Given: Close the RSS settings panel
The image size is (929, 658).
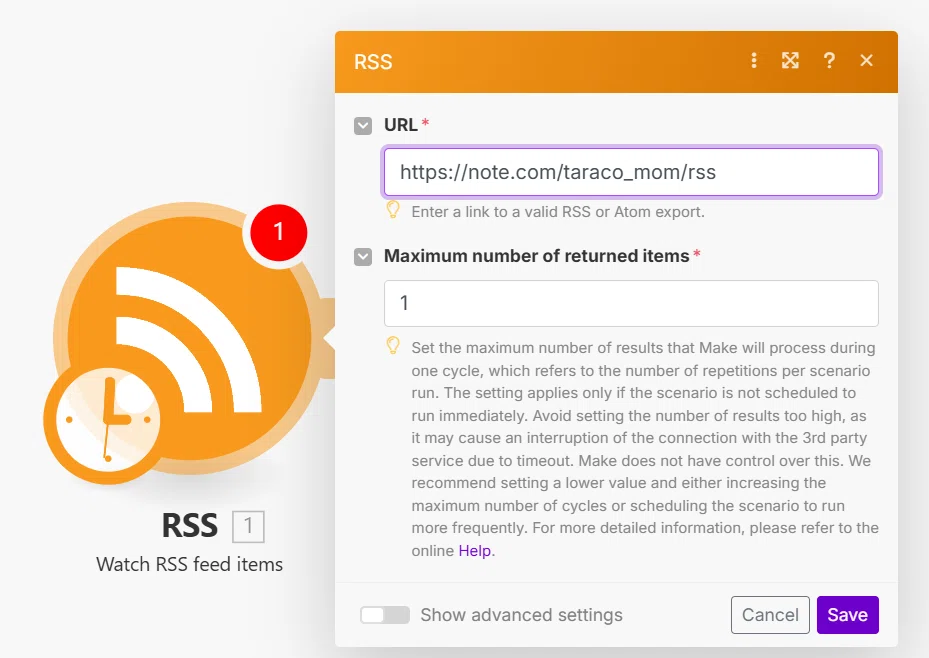Looking at the screenshot, I should pos(866,60).
